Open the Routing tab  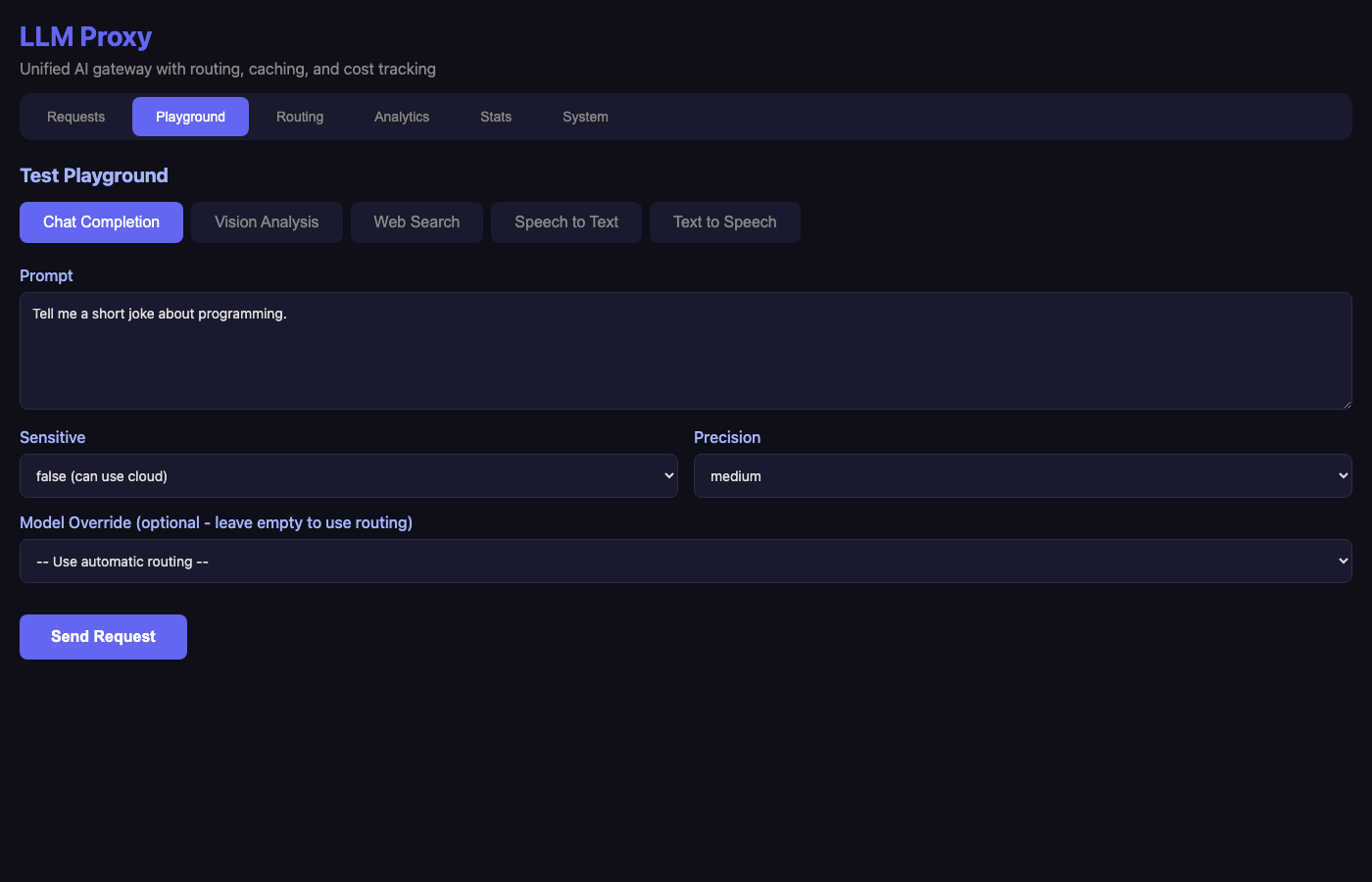click(300, 117)
